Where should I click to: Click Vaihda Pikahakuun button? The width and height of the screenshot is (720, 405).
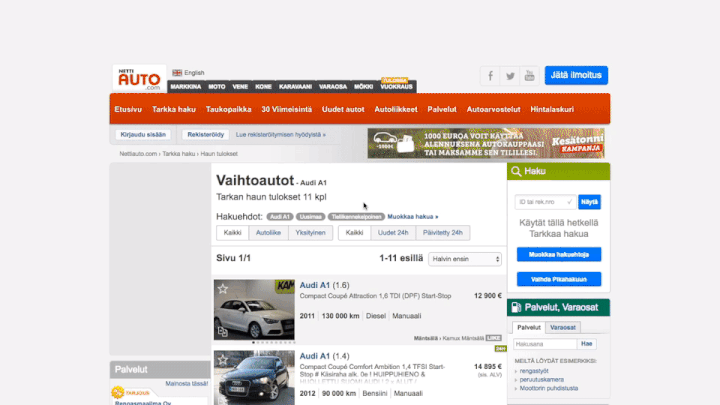[x=559, y=279]
